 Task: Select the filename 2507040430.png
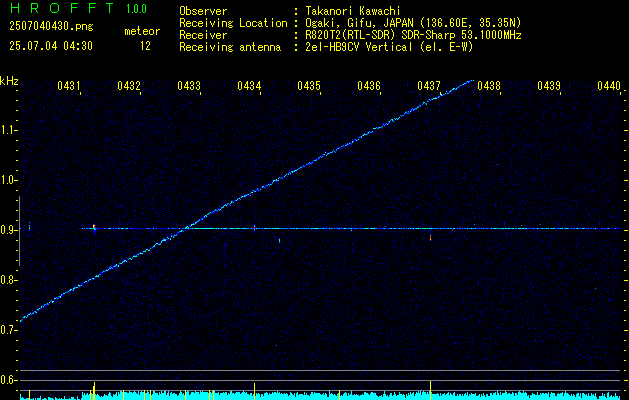coord(51,27)
